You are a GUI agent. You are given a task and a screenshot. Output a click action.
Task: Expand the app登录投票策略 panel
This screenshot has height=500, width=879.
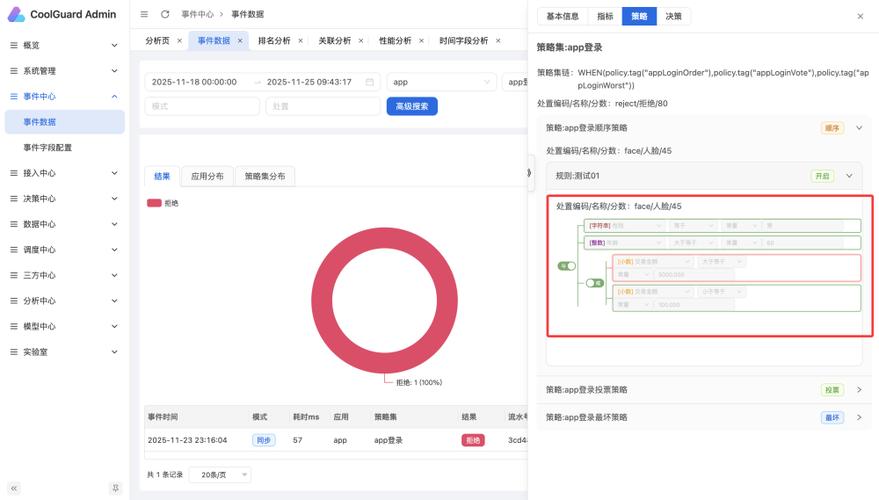pyautogui.click(x=859, y=390)
